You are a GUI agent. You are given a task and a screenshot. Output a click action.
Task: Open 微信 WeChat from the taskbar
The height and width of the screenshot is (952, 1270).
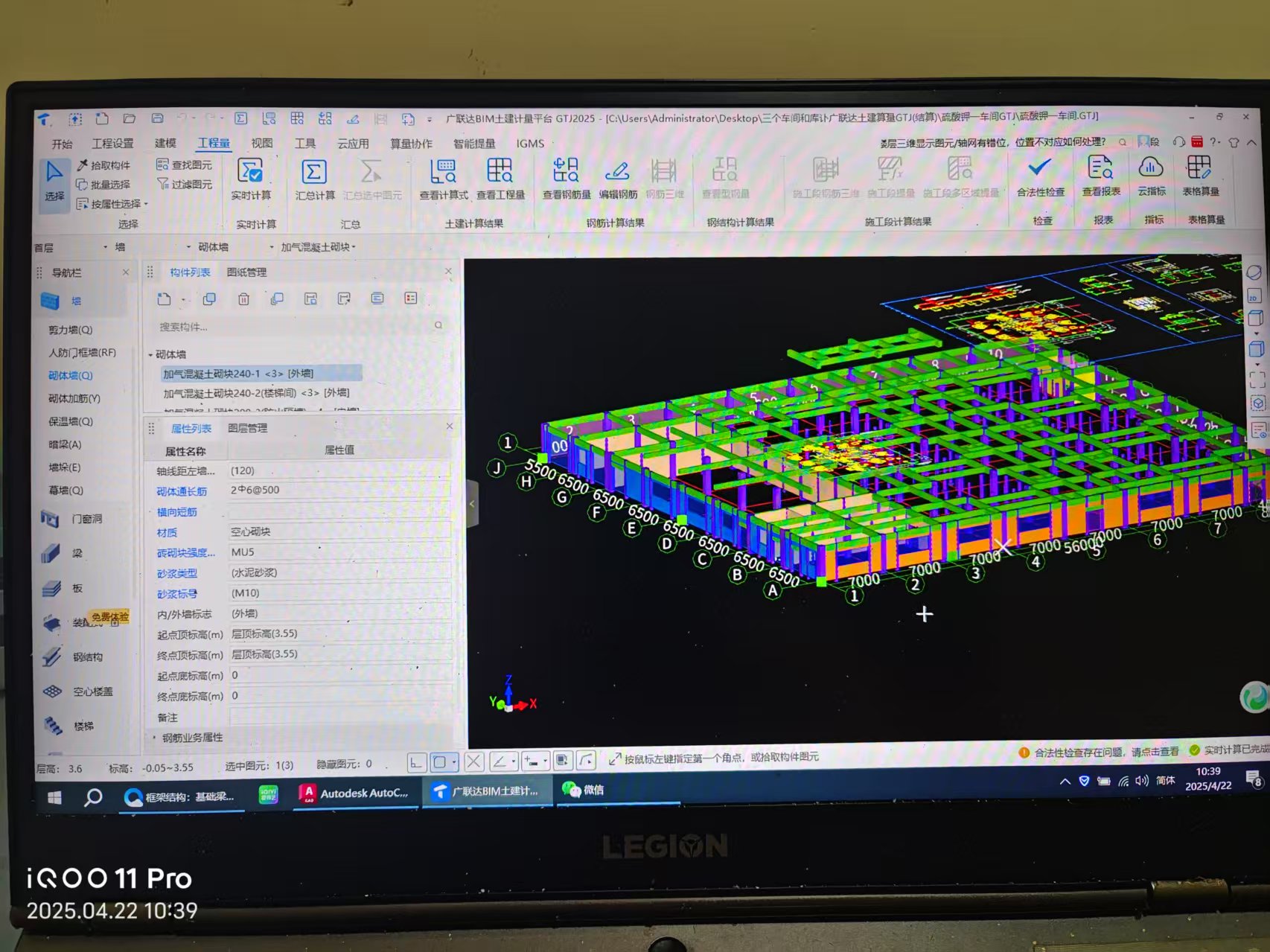(x=584, y=790)
